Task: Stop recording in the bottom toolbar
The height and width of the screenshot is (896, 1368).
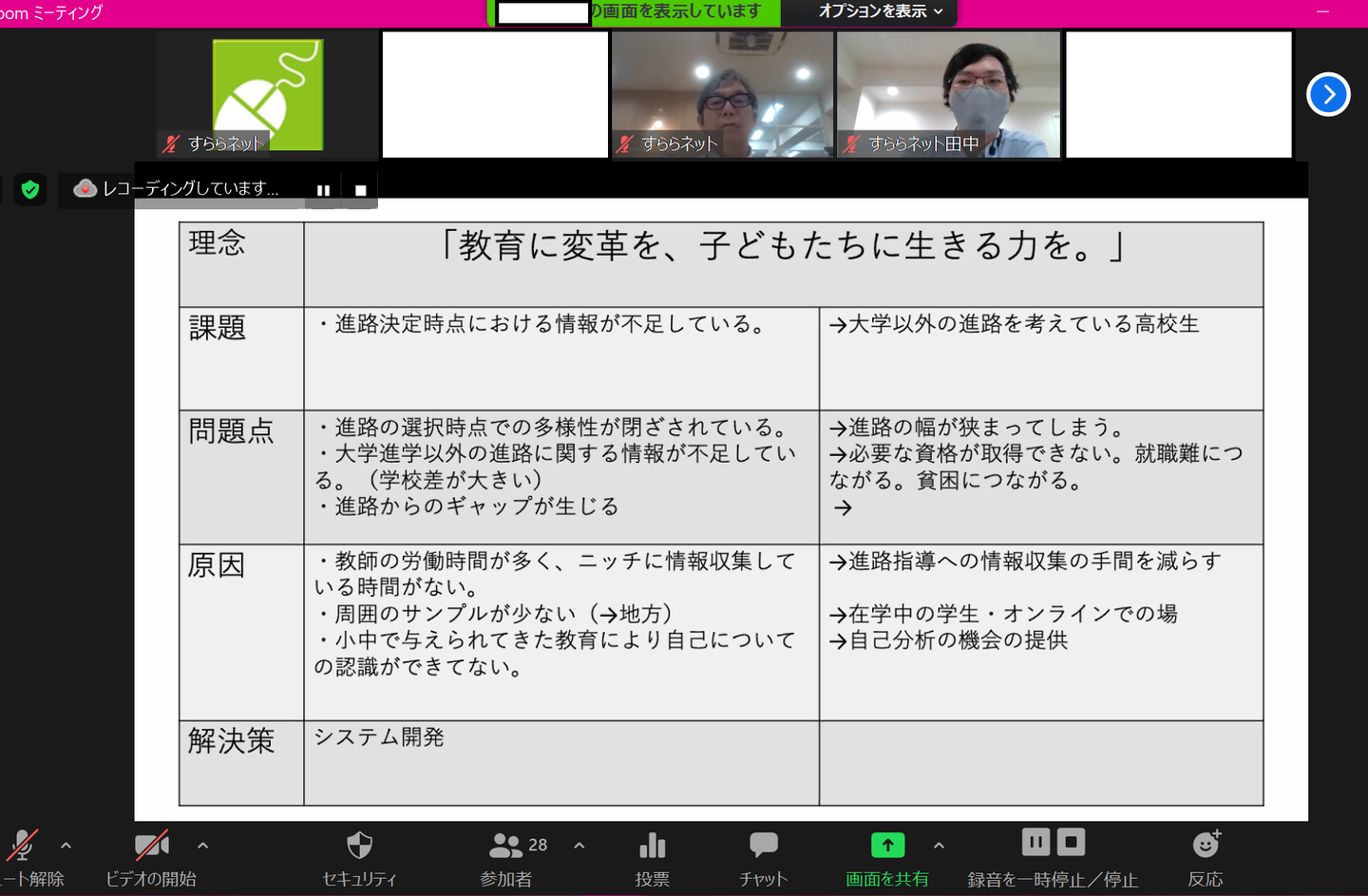Action: 1071,842
